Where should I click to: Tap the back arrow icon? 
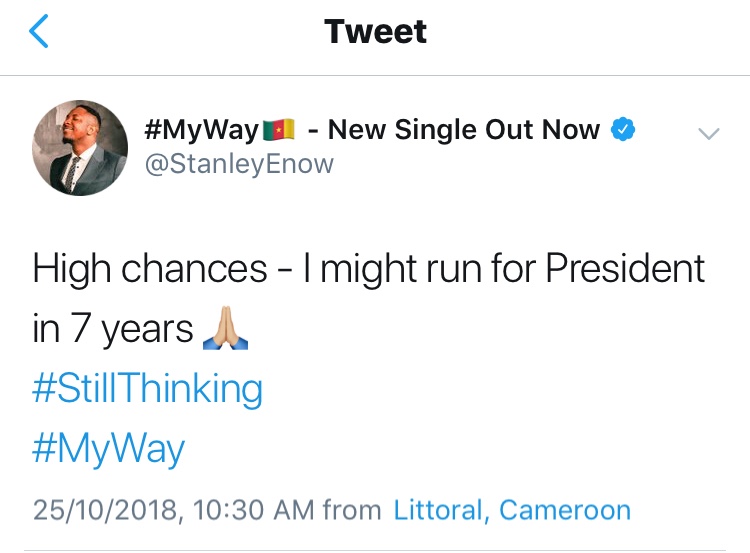38,32
